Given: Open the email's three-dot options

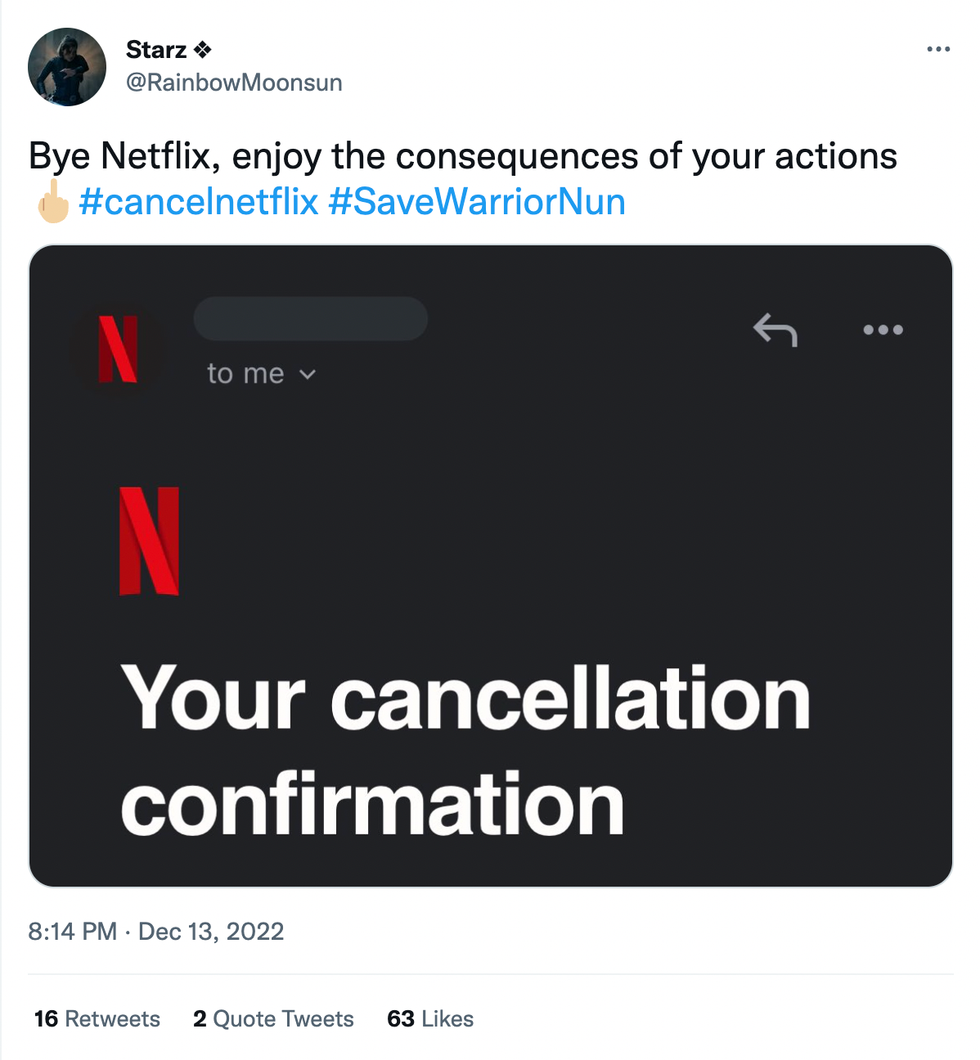Looking at the screenshot, I should click(x=883, y=329).
